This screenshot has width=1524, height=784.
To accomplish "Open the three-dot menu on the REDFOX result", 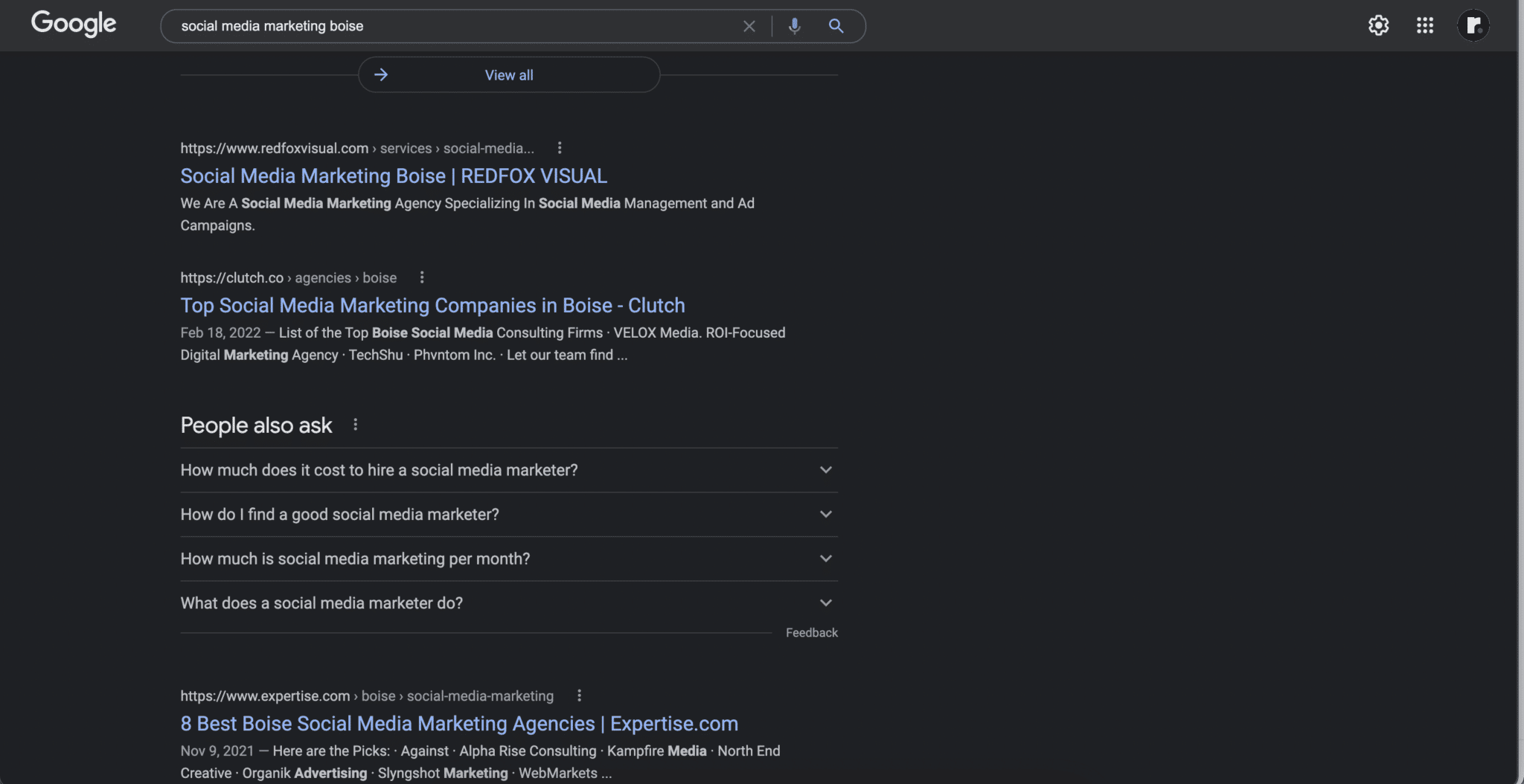I will point(559,147).
